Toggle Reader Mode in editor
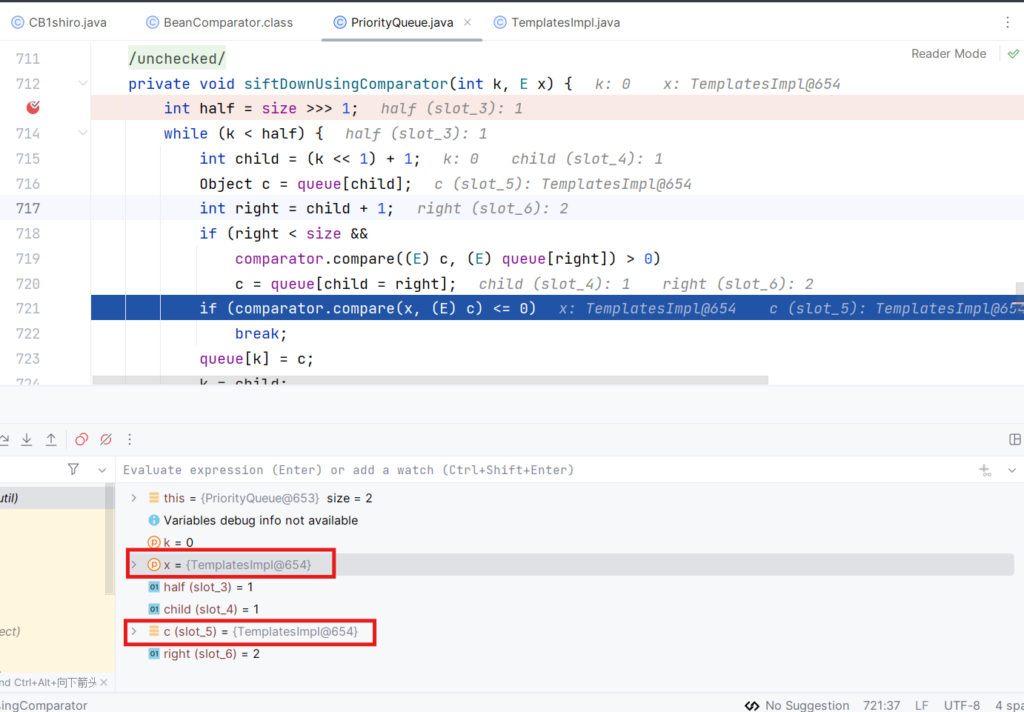The height and width of the screenshot is (712, 1024). tap(948, 54)
